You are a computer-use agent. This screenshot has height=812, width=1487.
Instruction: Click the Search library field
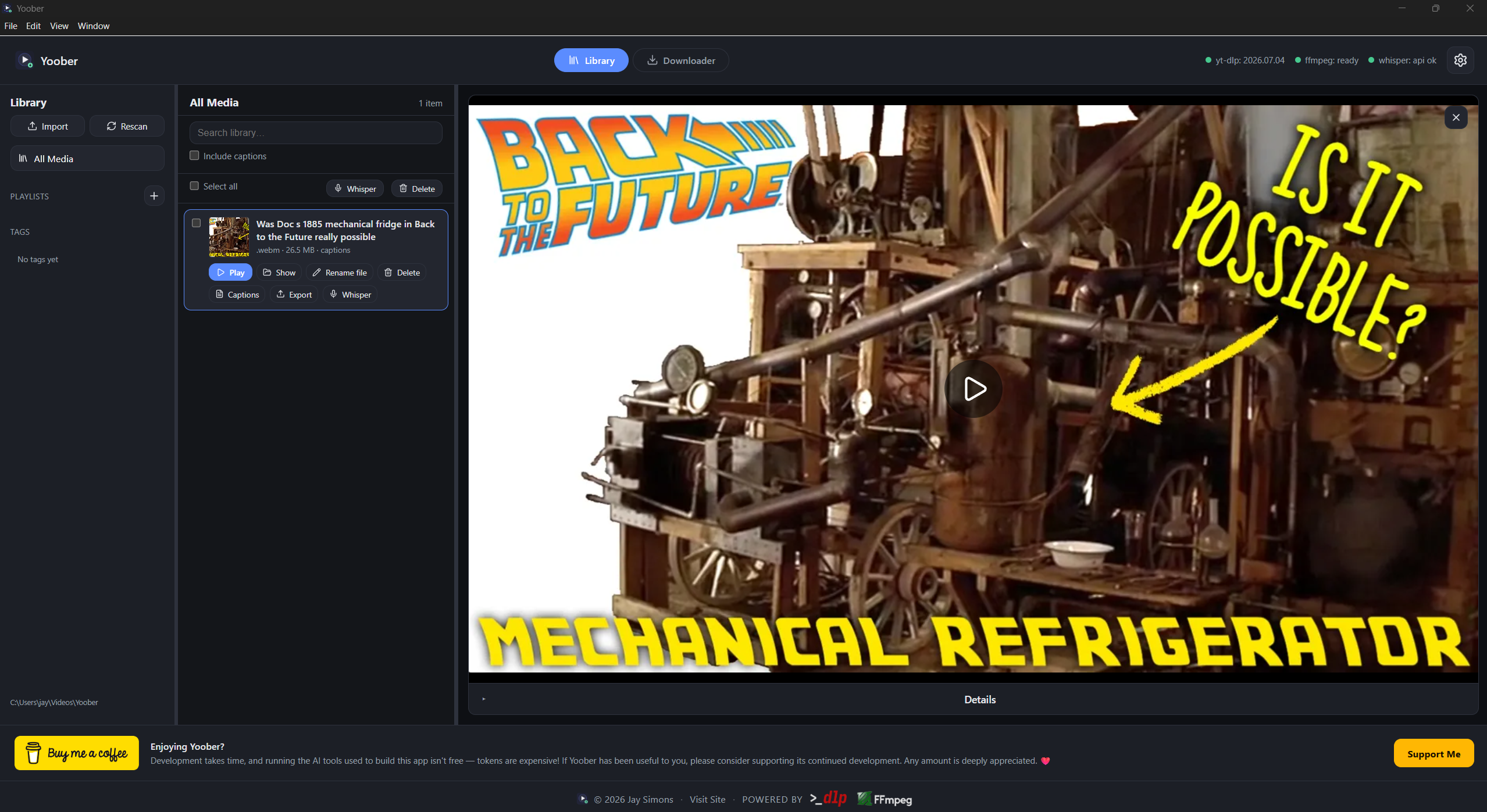tap(316, 133)
